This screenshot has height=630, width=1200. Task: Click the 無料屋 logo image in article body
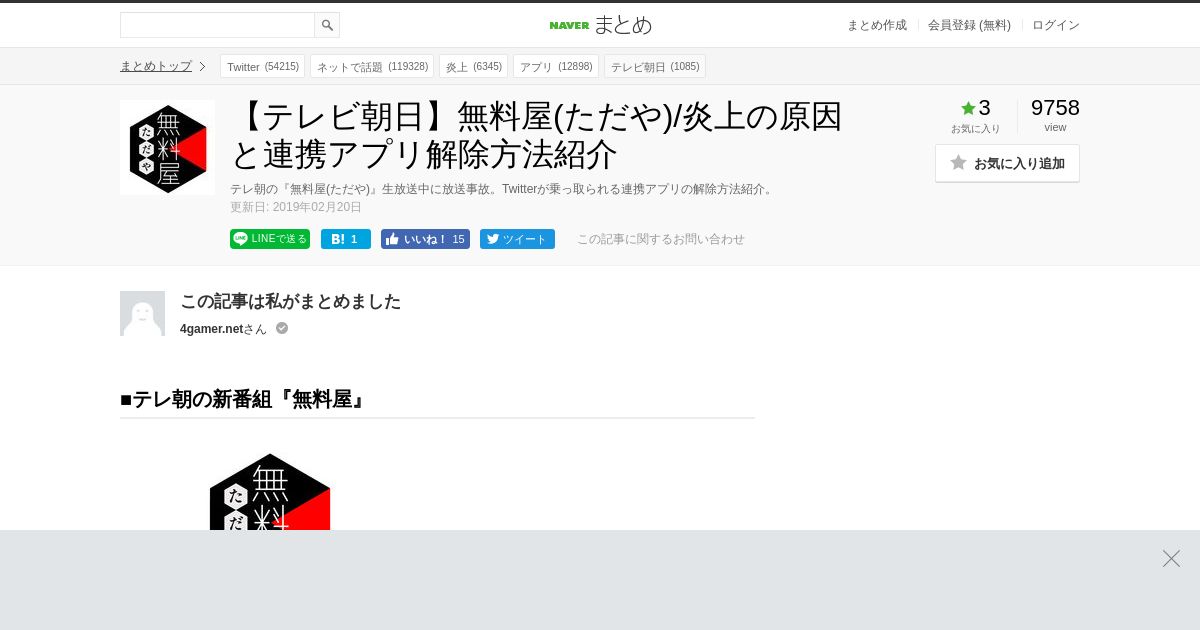[270, 491]
